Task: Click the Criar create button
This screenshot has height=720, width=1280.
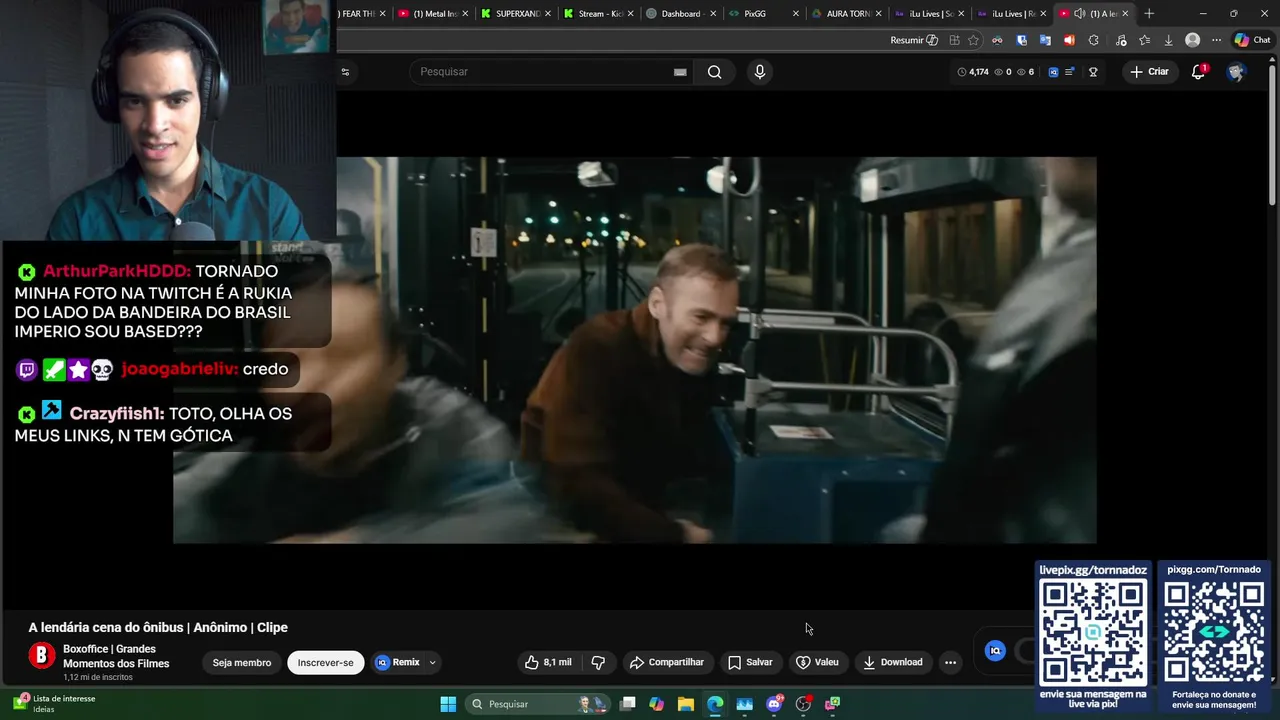Action: [x=1149, y=72]
